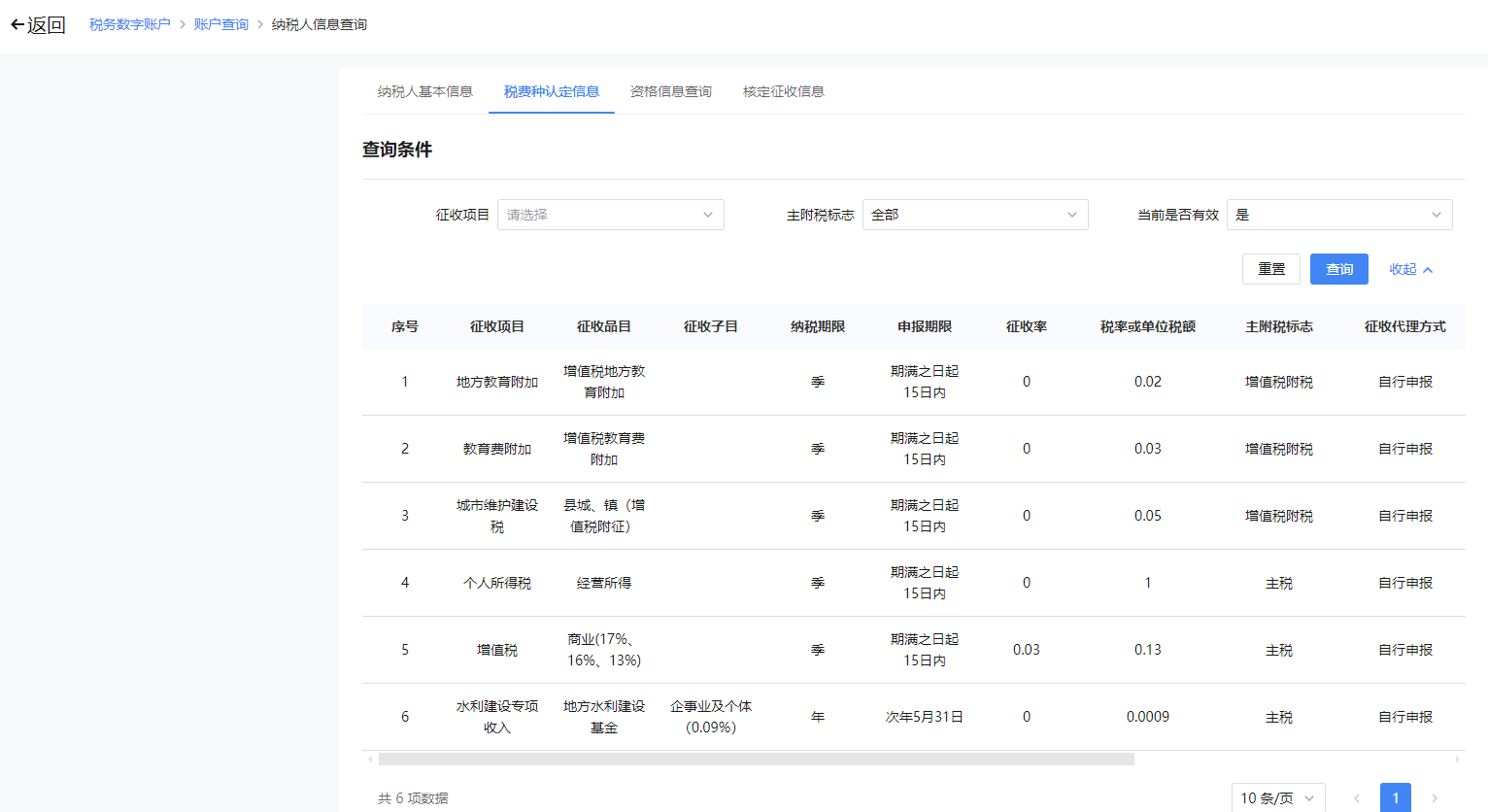
Task: Open the 账户查询 breadcrumb link
Action: [220, 24]
